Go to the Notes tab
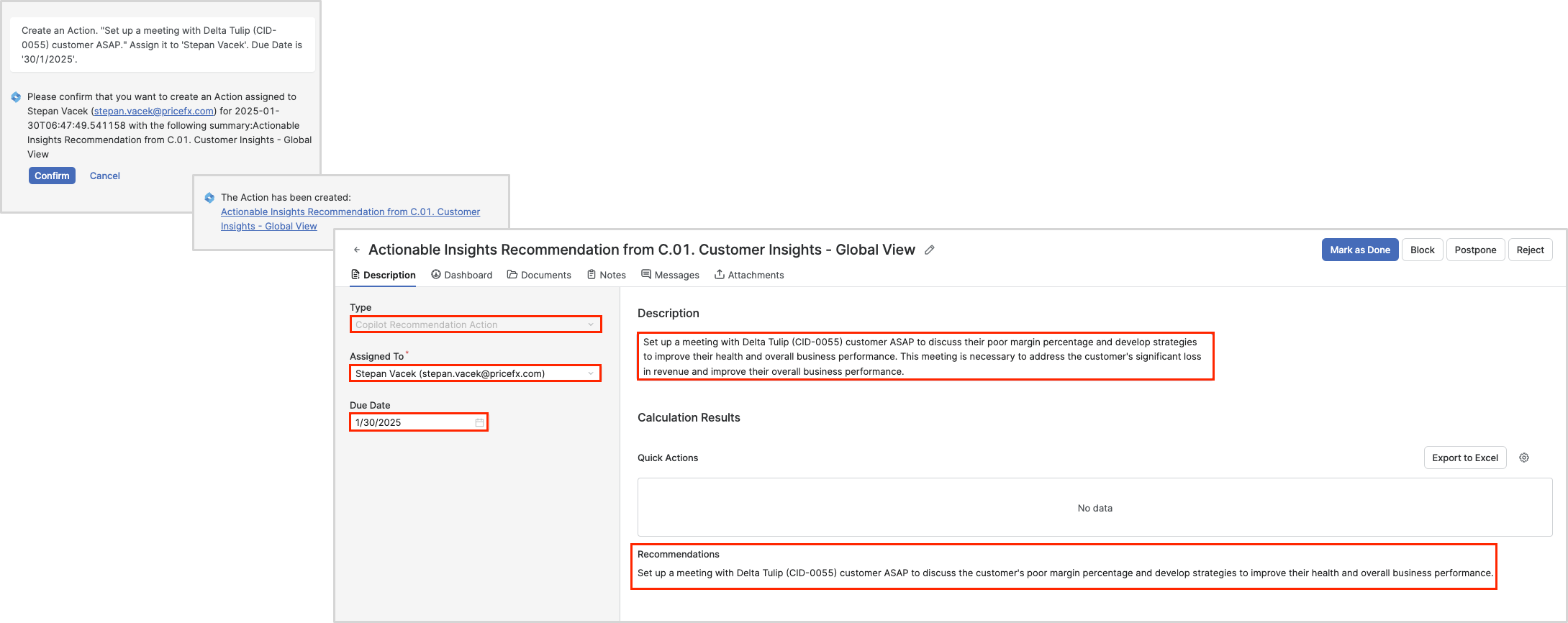The image size is (1568, 623). [606, 275]
